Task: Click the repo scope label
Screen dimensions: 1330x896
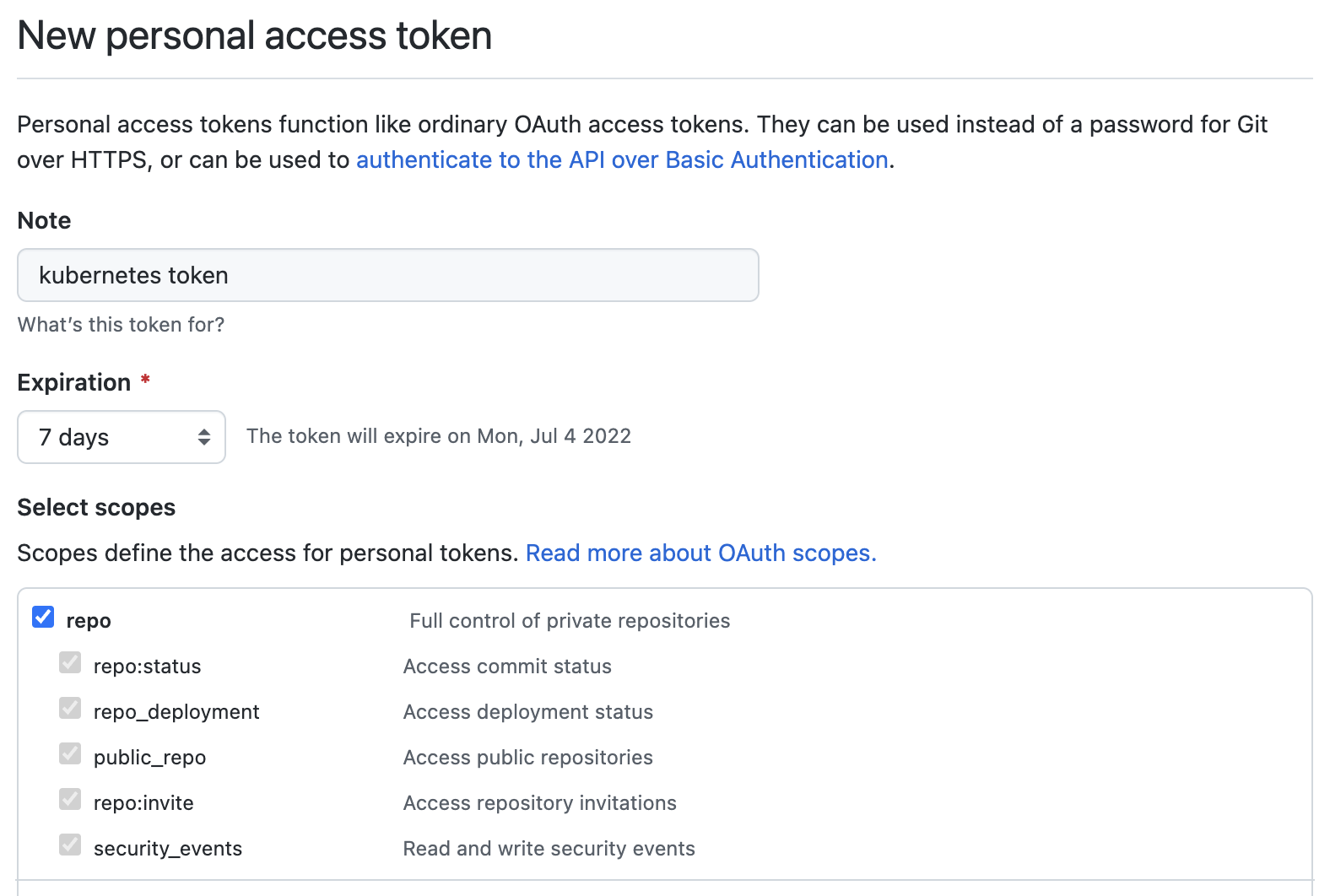Action: tap(89, 620)
